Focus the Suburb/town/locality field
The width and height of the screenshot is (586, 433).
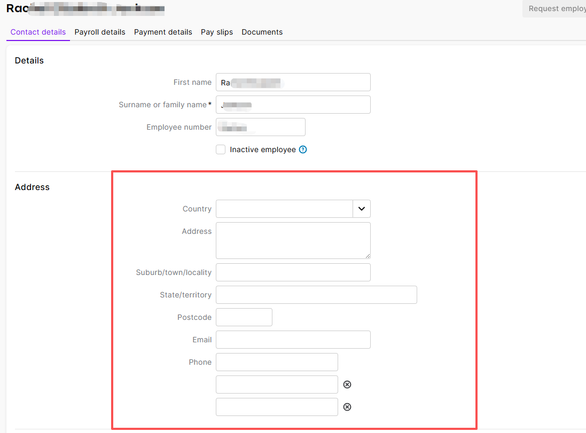[293, 272]
